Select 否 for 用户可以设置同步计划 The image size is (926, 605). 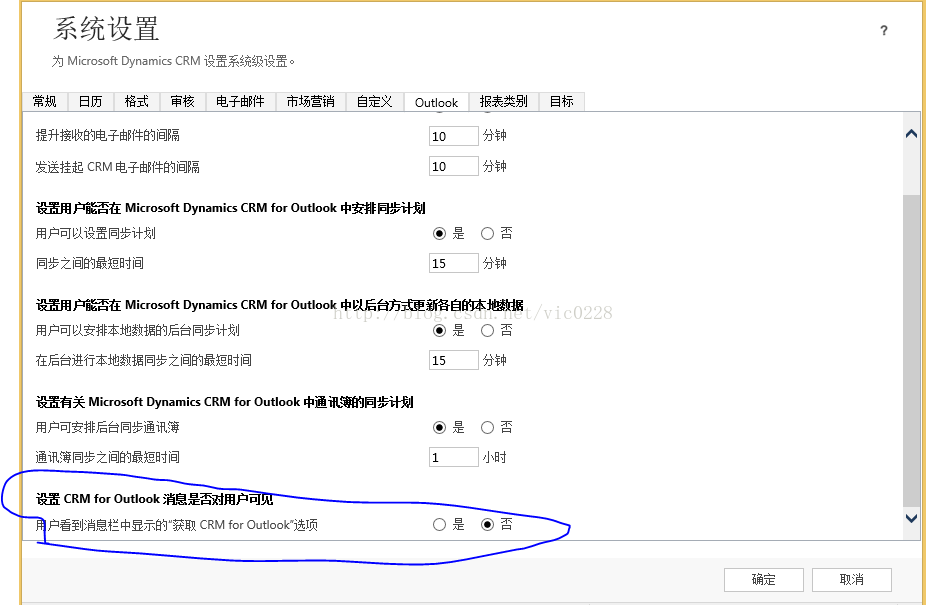point(487,234)
